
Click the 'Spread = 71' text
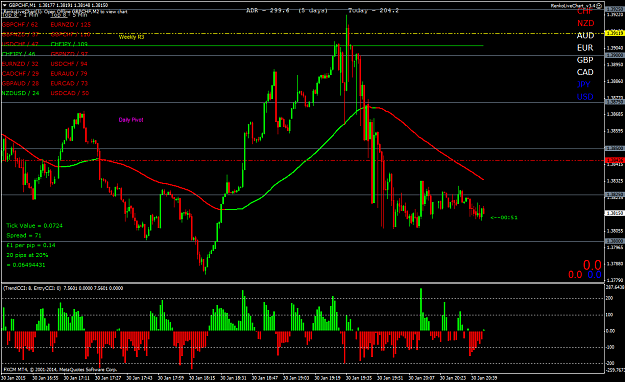click(x=24, y=236)
